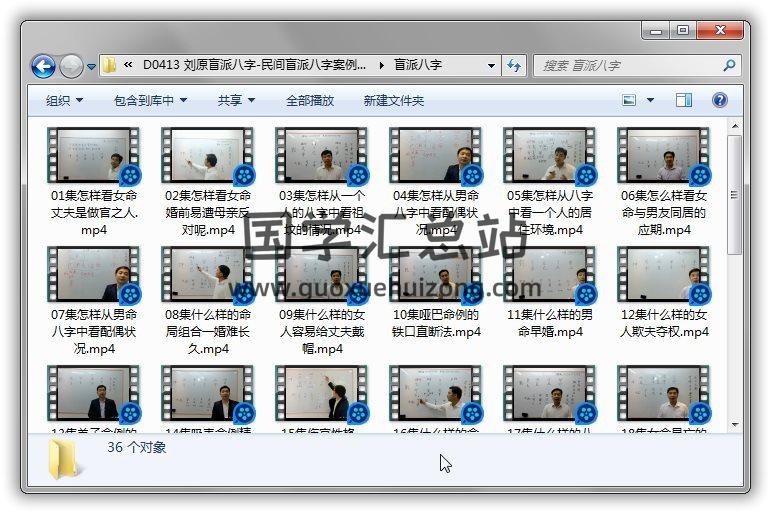This screenshot has height=514, width=771.
Task: Click the file name 01集怎样看女命丈夫是做官之人.mp4
Action: pos(93,212)
